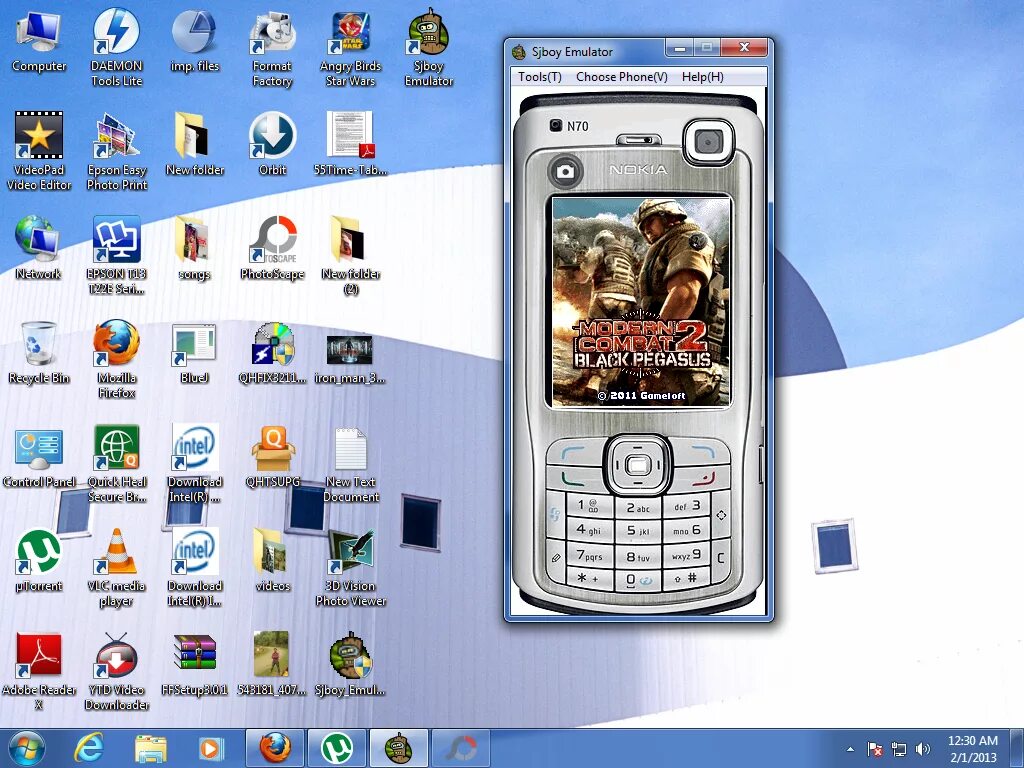
Task: Select the Recycle Bin icon
Action: [x=39, y=353]
